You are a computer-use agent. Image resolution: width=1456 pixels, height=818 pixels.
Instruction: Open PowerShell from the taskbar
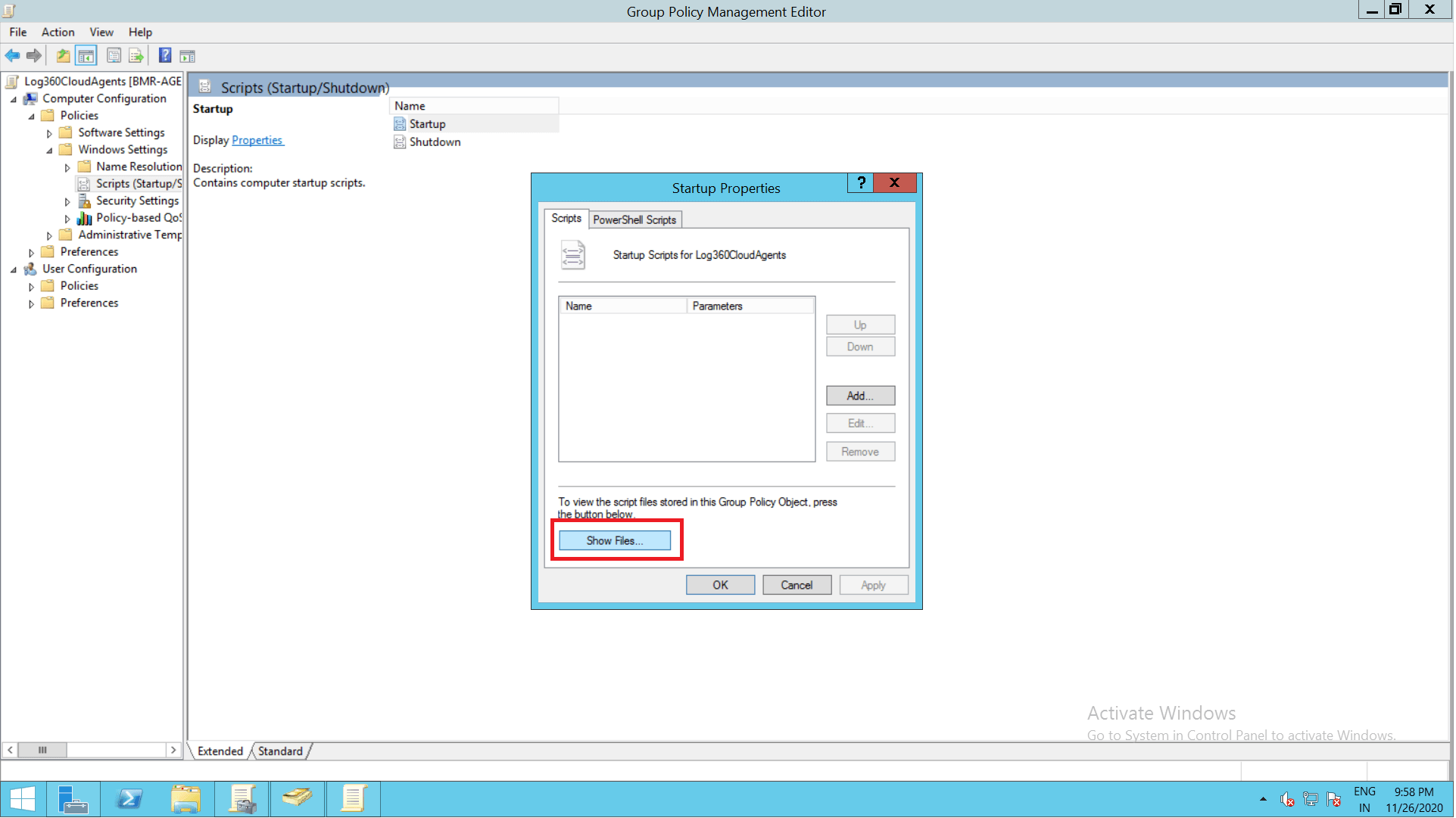point(129,799)
